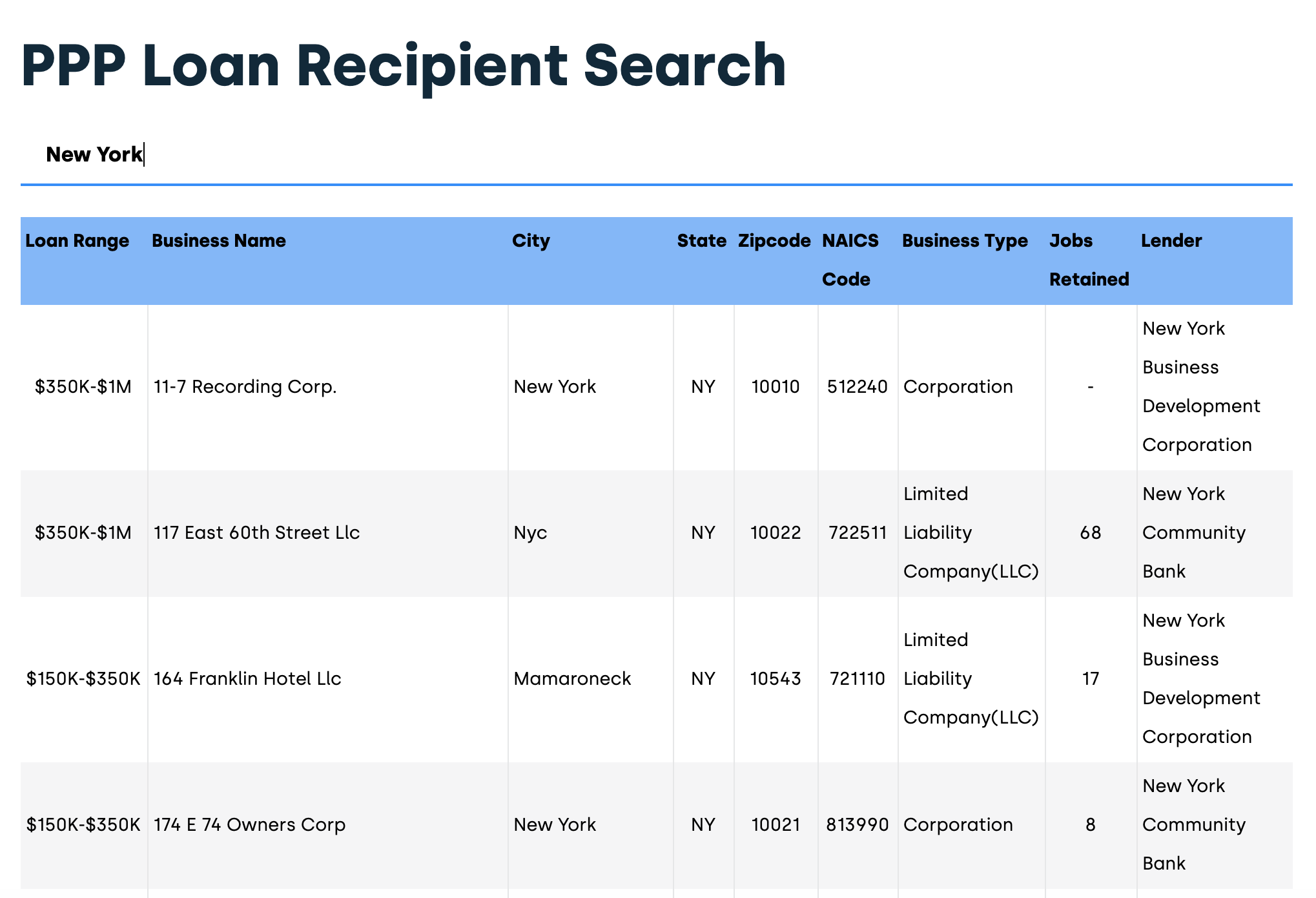Viewport: 1316px width, 898px height.
Task: Sort by the Business Name column header
Action: click(218, 240)
